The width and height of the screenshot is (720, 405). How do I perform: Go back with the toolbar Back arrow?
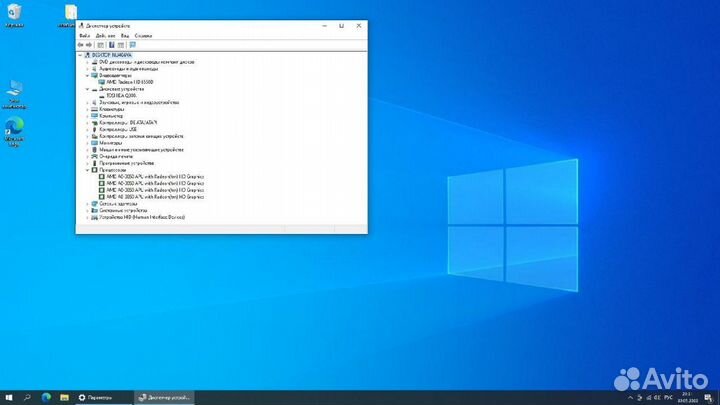pyautogui.click(x=81, y=45)
